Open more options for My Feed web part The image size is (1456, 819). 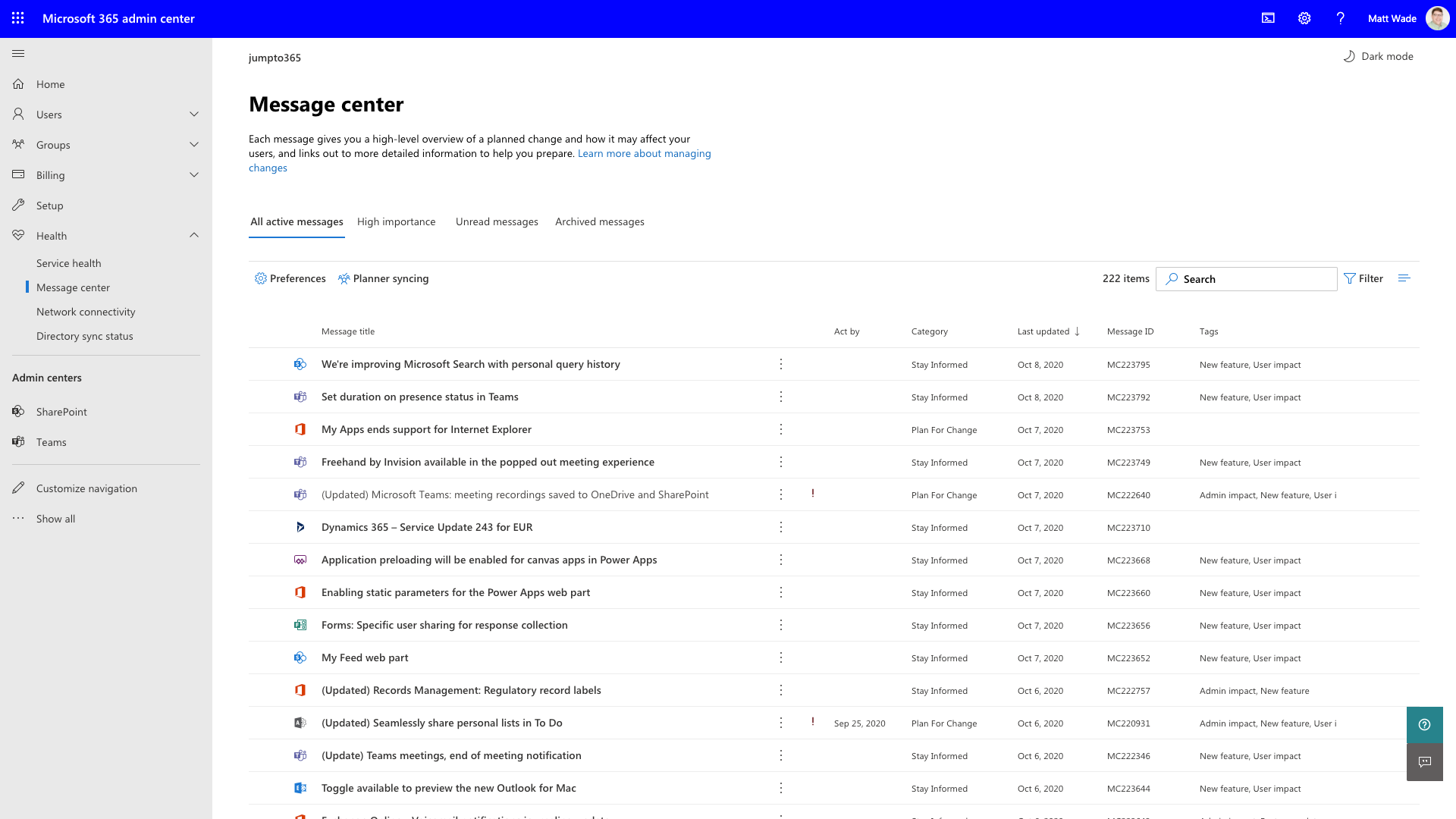[780, 657]
